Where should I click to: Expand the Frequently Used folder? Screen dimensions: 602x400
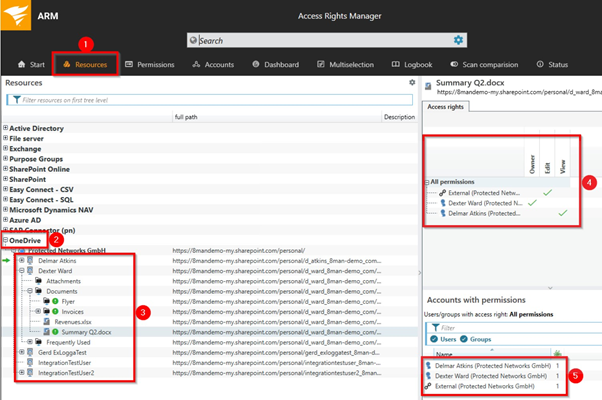click(x=30, y=342)
